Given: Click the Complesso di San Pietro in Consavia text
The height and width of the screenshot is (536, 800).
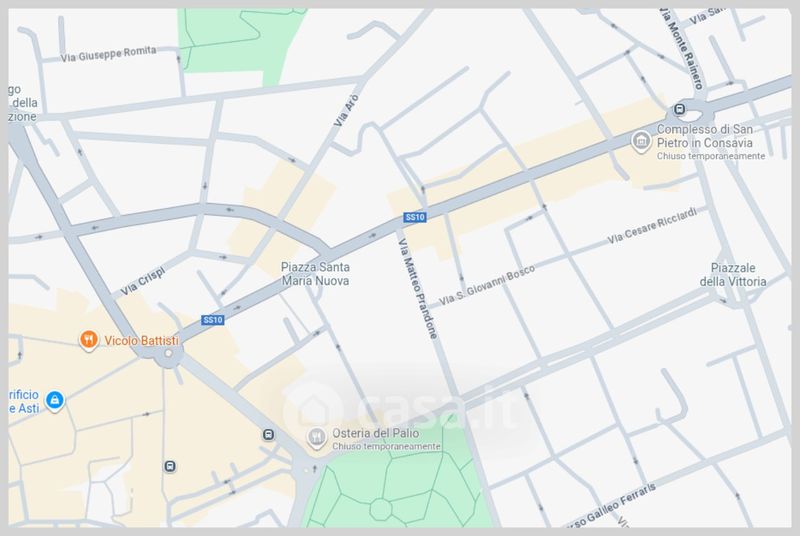Looking at the screenshot, I should click(711, 137).
